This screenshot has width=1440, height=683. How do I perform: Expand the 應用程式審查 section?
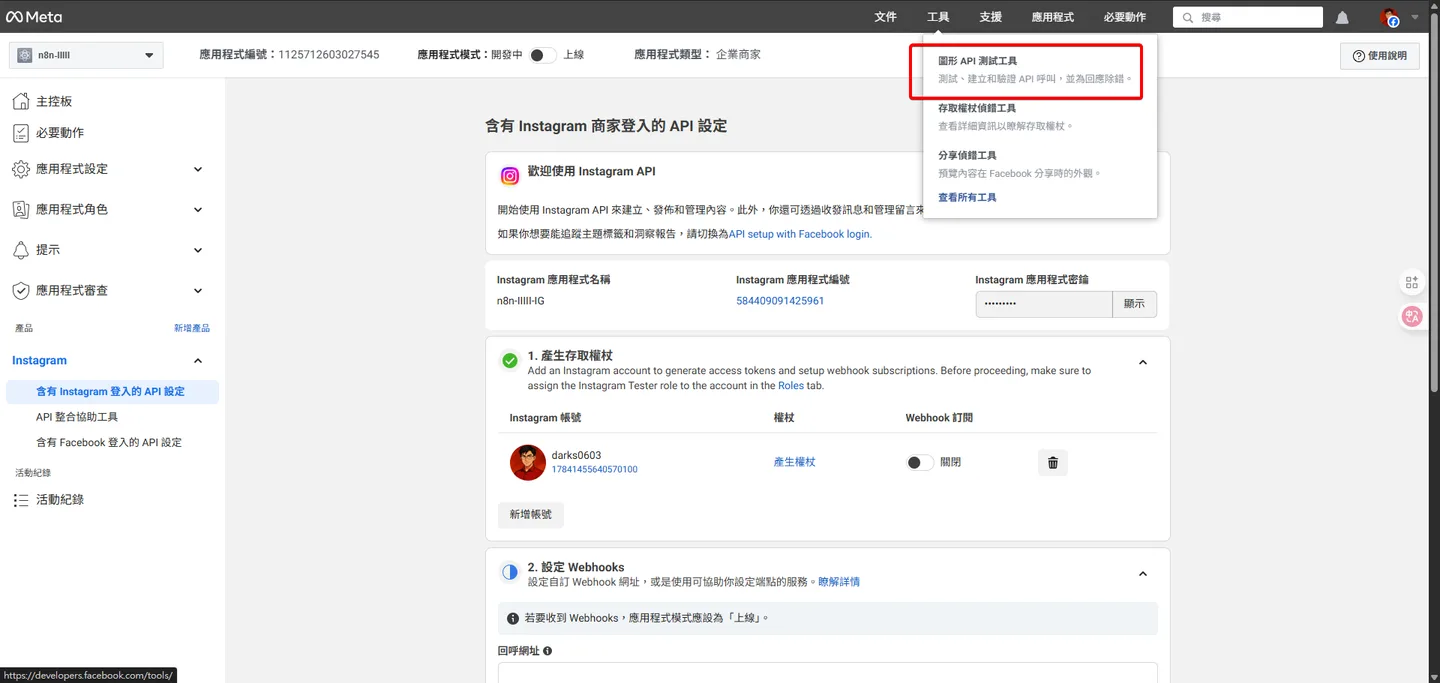198,290
